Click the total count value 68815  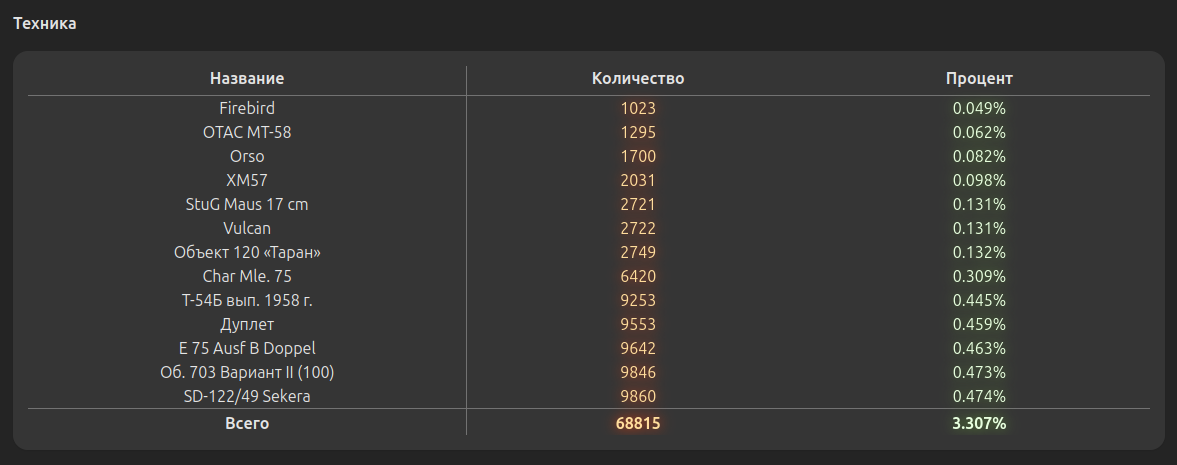pos(638,423)
